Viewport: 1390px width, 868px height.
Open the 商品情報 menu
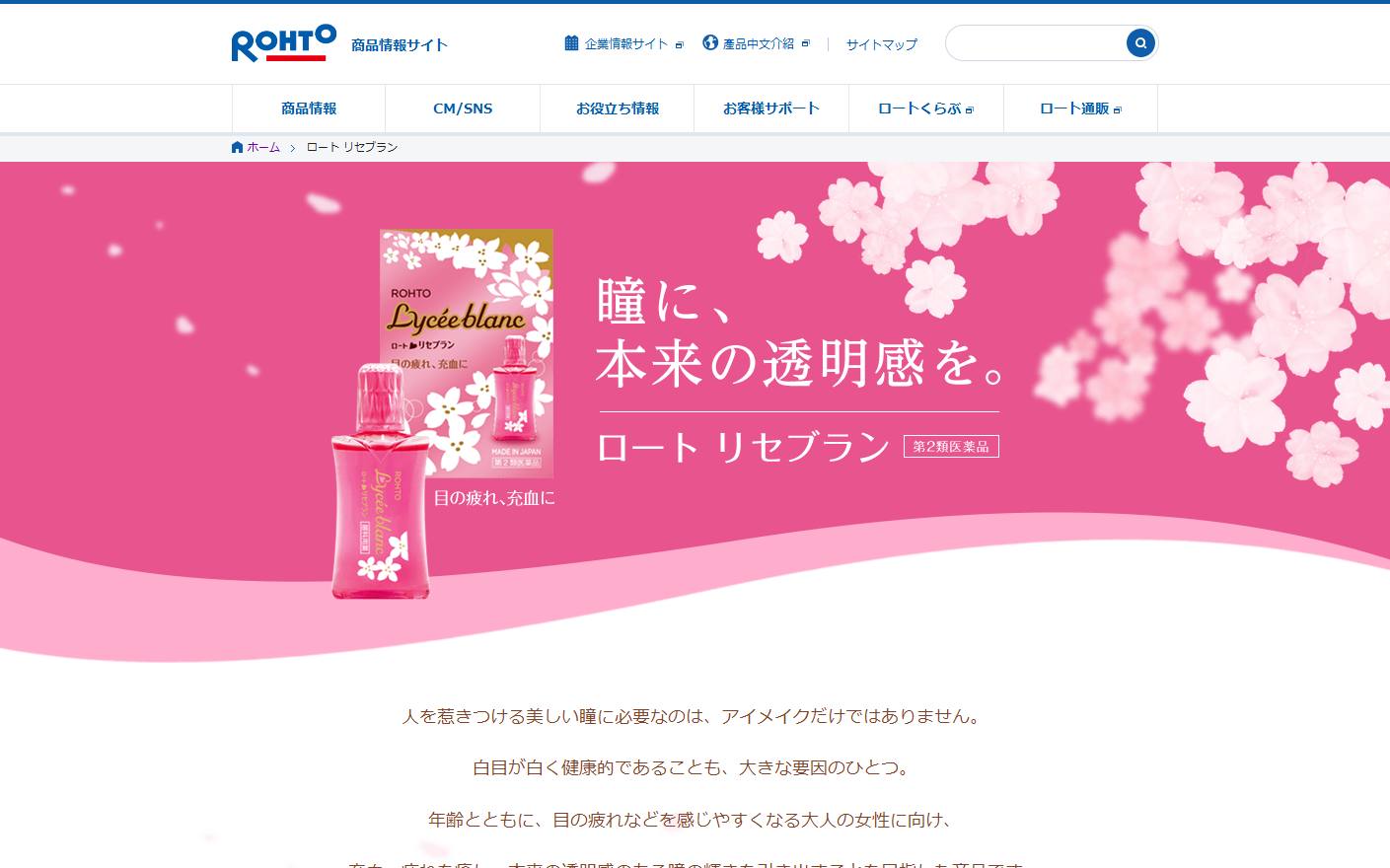coord(309,108)
